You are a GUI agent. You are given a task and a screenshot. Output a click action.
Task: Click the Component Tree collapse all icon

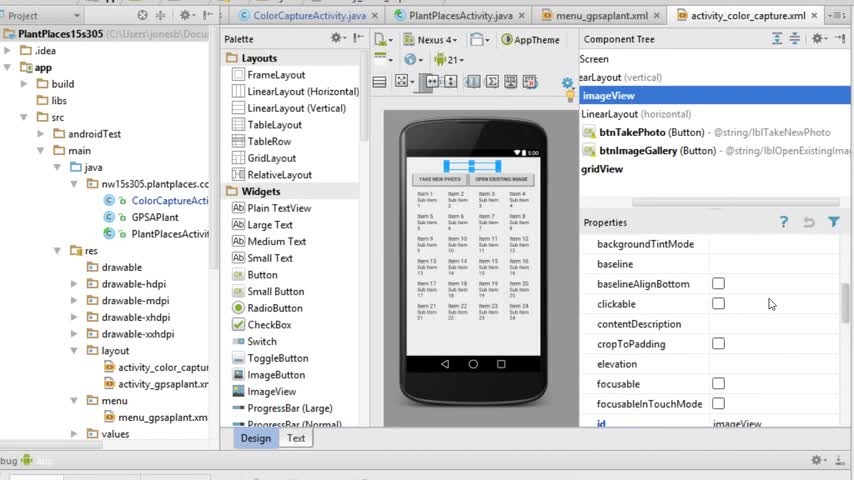[x=795, y=39]
